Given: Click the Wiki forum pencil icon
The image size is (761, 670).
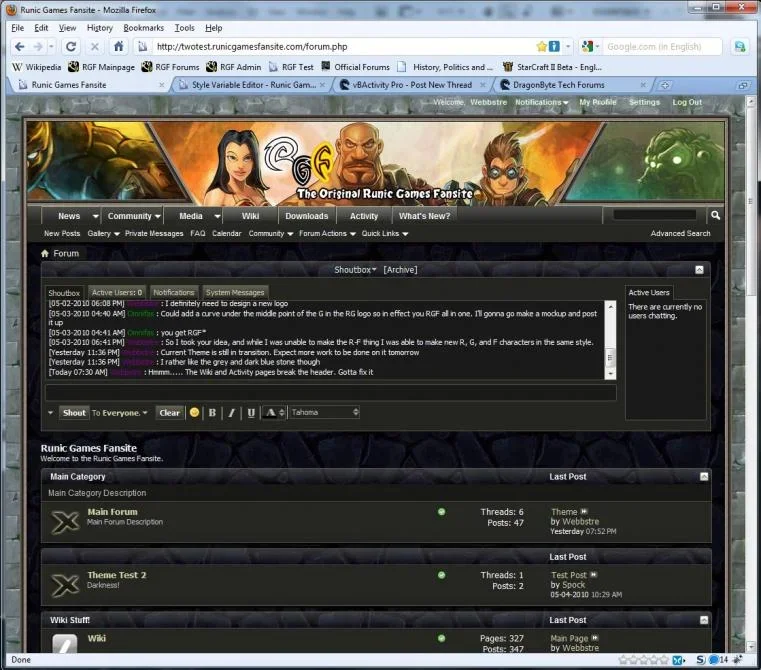Looking at the screenshot, I should point(65,644).
